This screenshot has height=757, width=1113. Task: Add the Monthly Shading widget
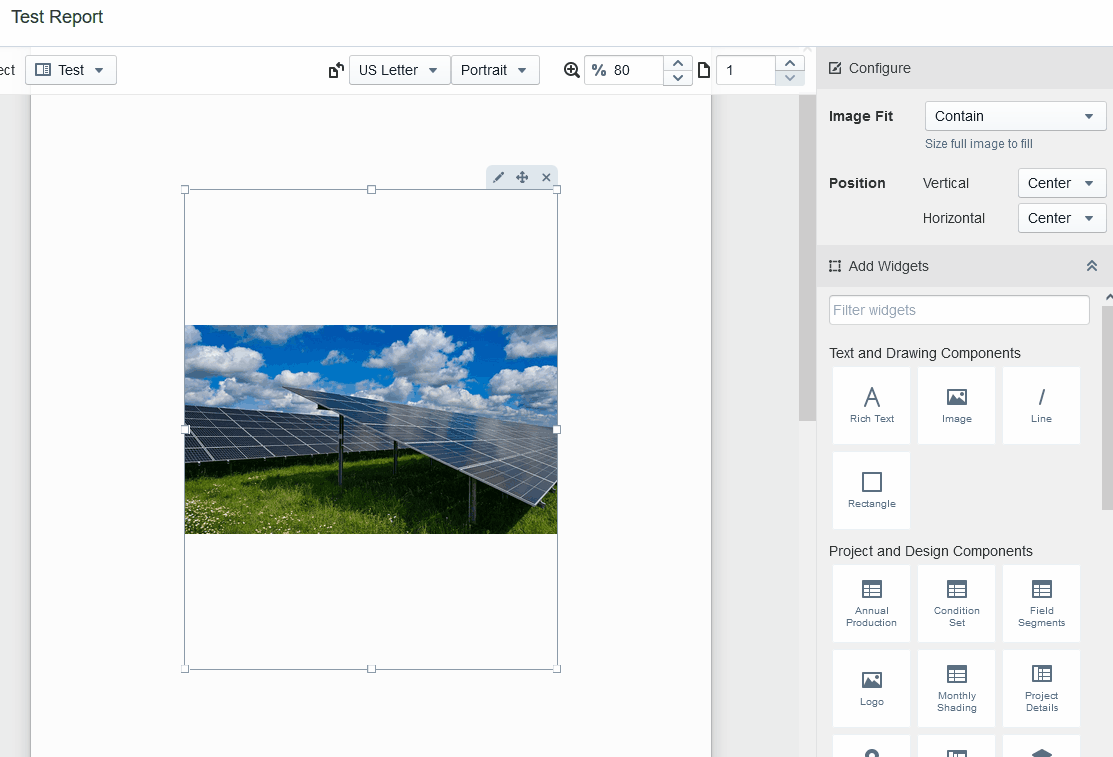[956, 688]
